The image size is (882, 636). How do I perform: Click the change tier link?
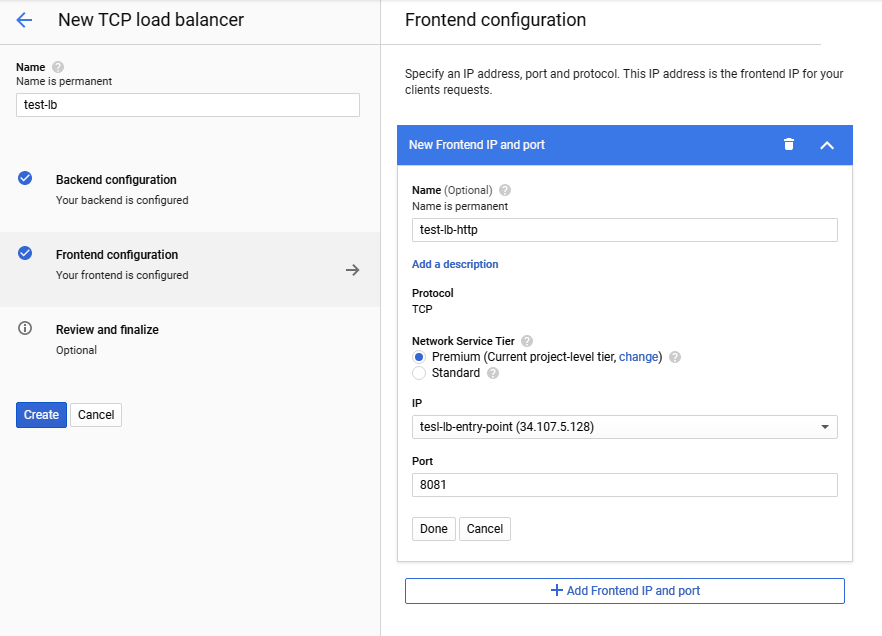(638, 357)
